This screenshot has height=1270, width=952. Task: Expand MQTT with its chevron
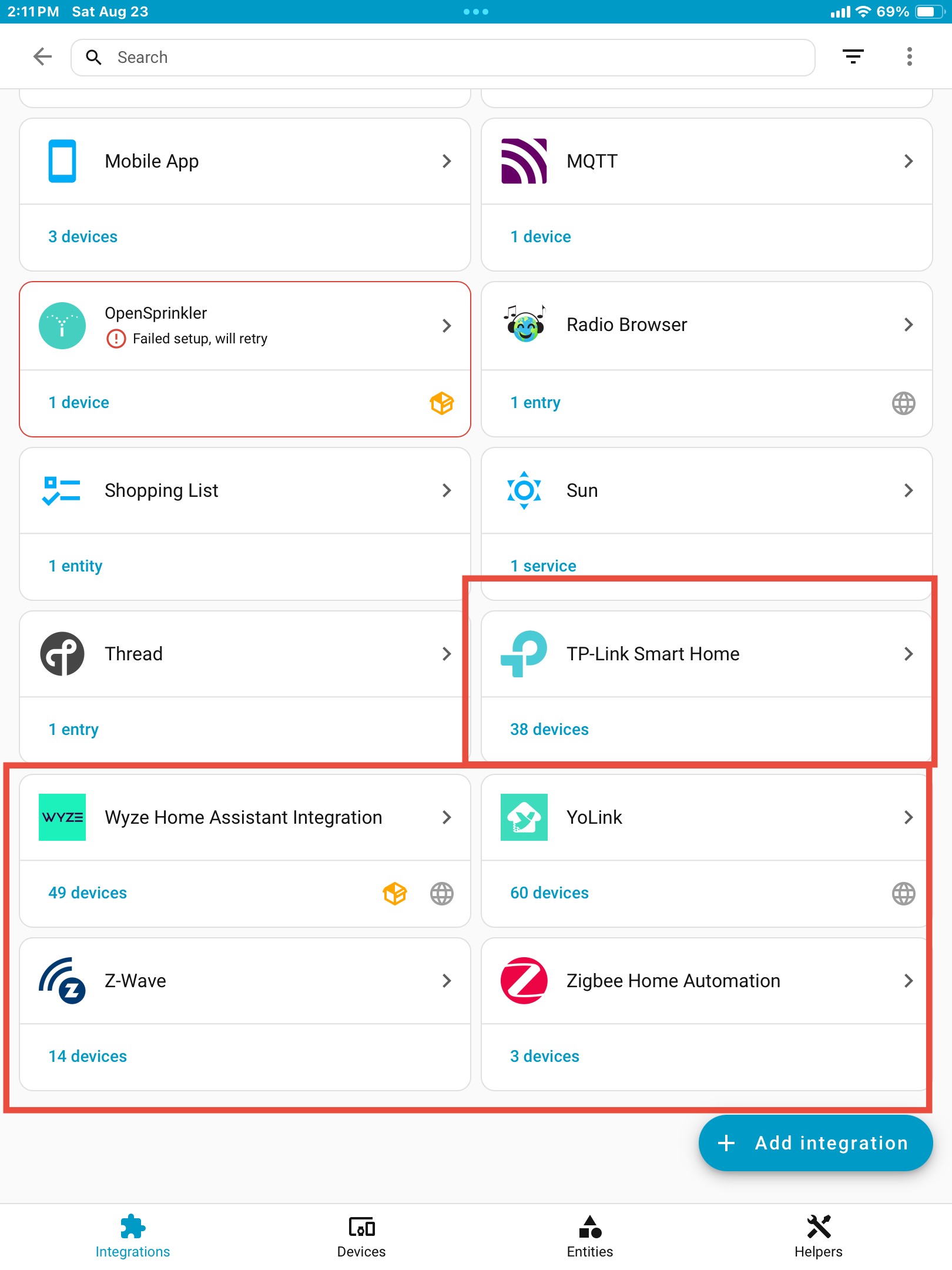pyautogui.click(x=909, y=161)
